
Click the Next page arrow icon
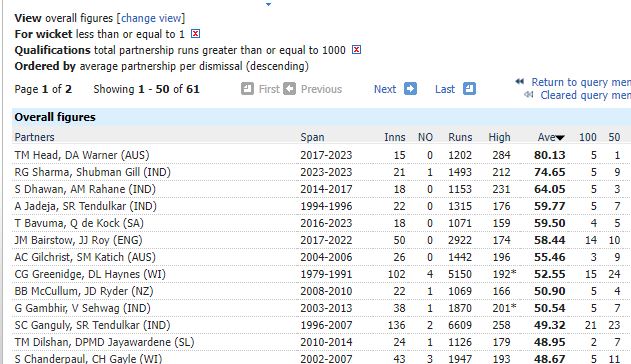click(x=410, y=88)
